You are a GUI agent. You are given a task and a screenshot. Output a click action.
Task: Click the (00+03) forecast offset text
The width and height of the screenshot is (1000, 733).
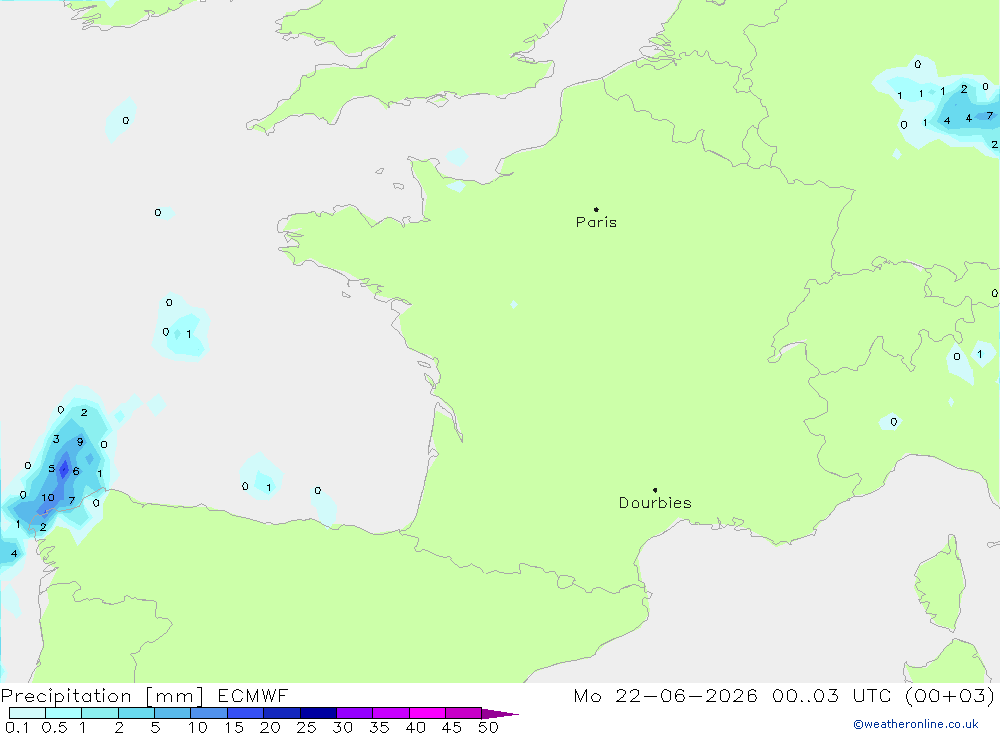[x=950, y=696]
